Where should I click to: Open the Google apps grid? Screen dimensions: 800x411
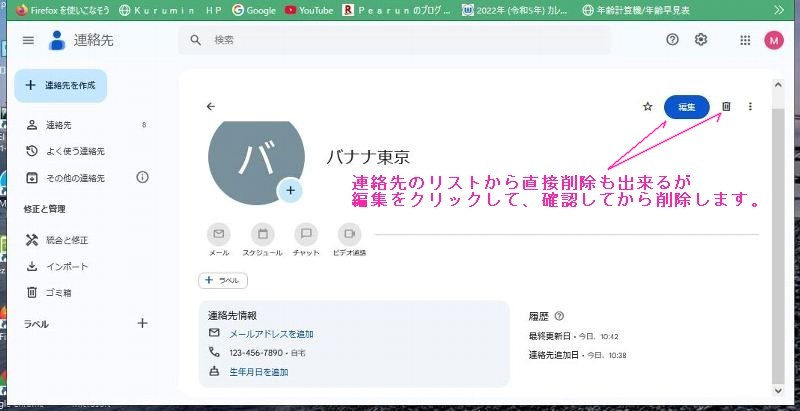coord(745,40)
